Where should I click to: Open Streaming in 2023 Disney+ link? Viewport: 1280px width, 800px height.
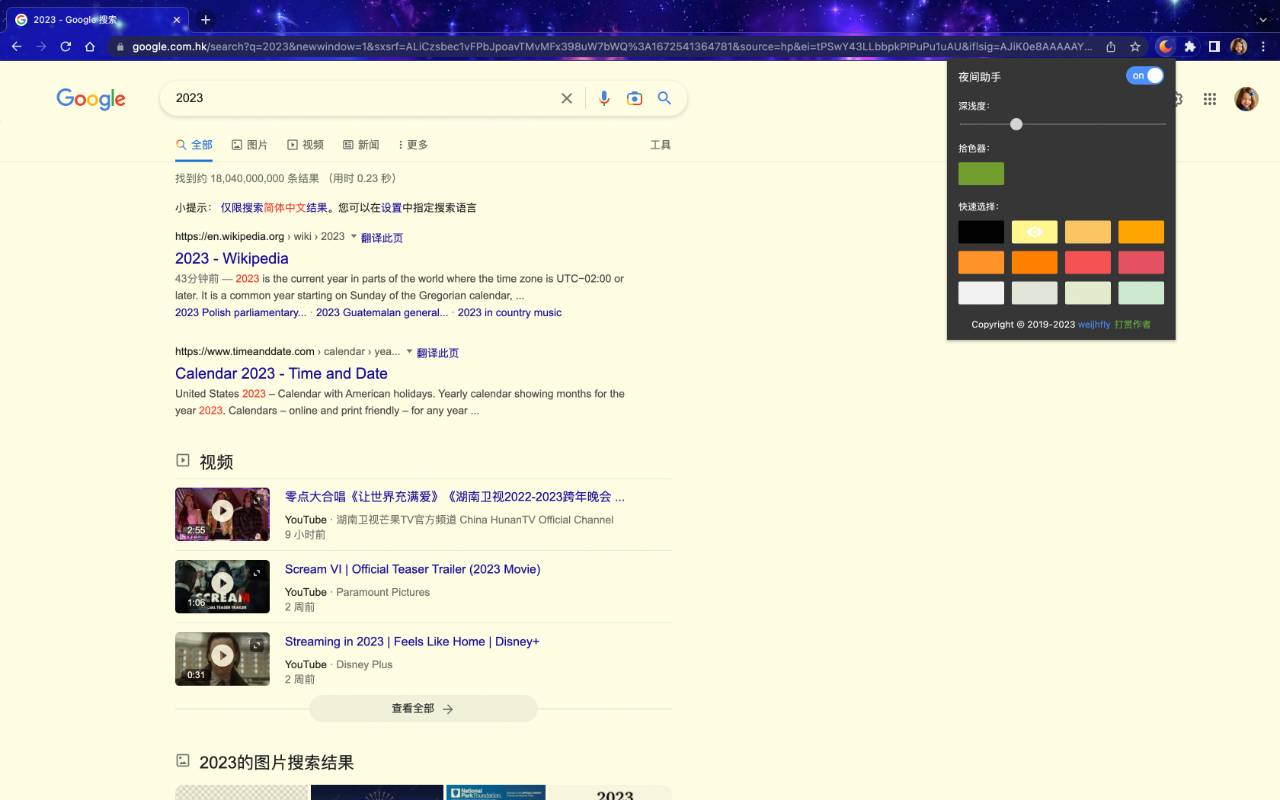pos(412,642)
